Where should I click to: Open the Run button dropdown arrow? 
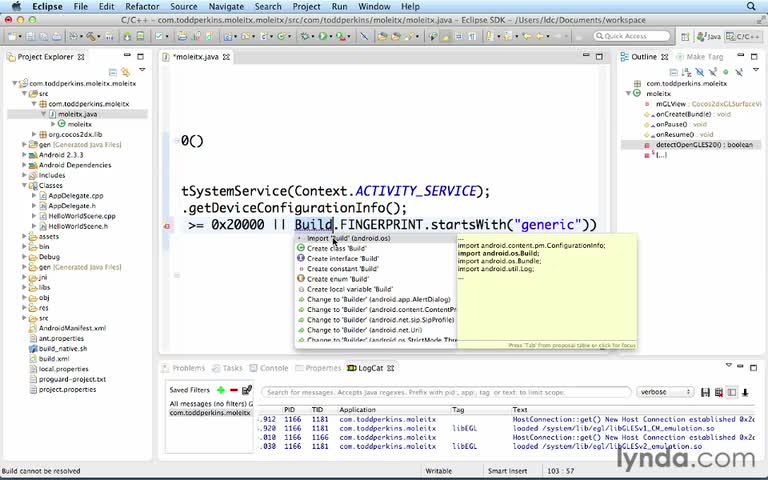click(331, 37)
